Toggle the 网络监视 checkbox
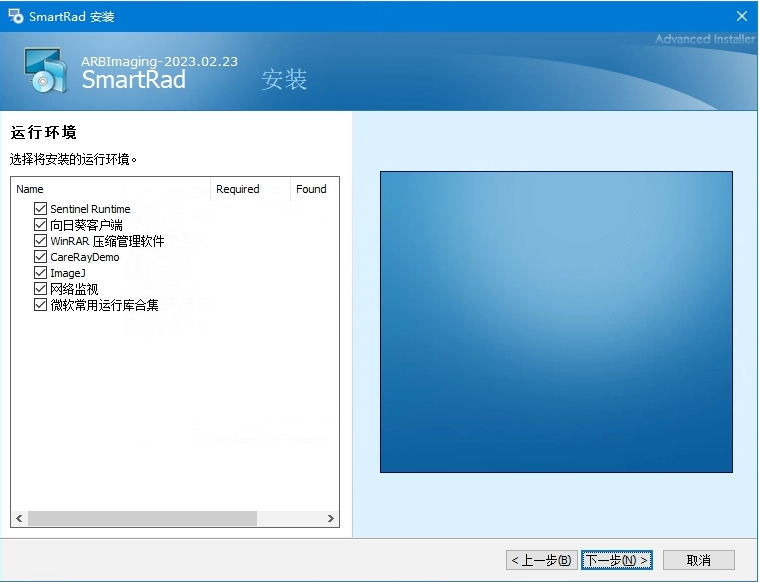 (41, 289)
